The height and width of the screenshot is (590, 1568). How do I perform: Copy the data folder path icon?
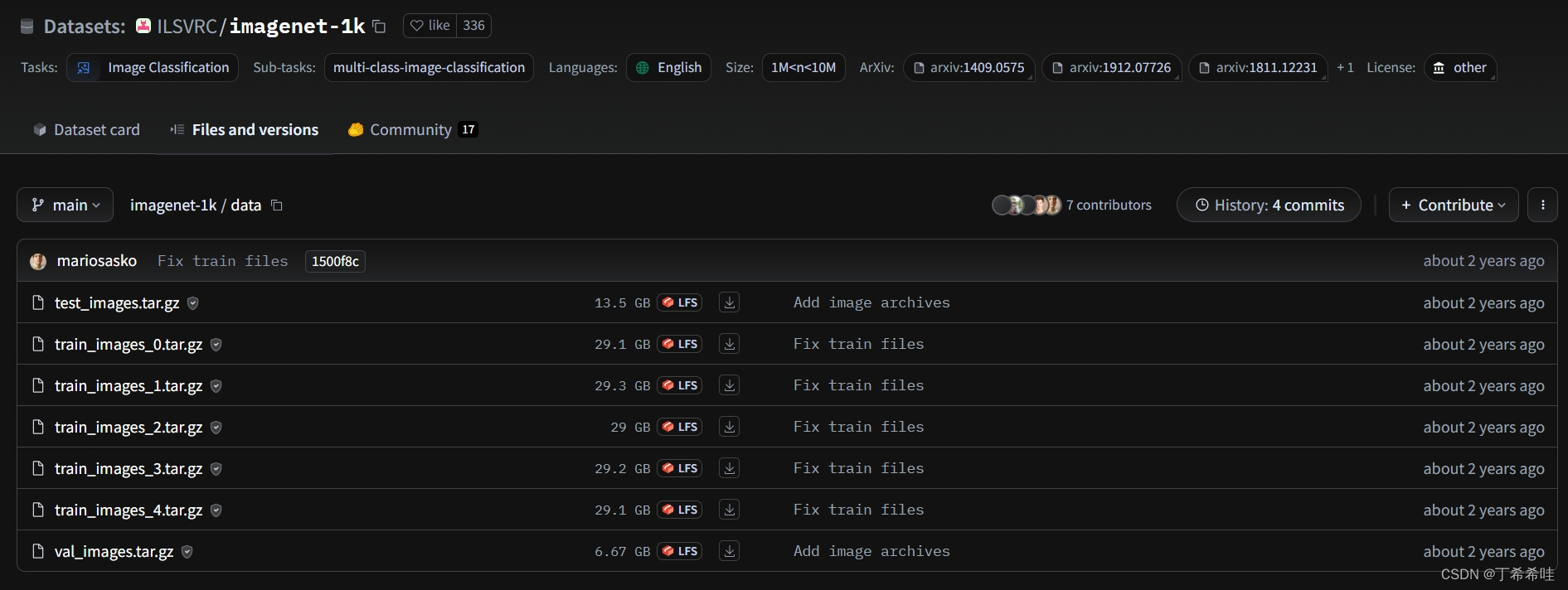click(x=277, y=206)
